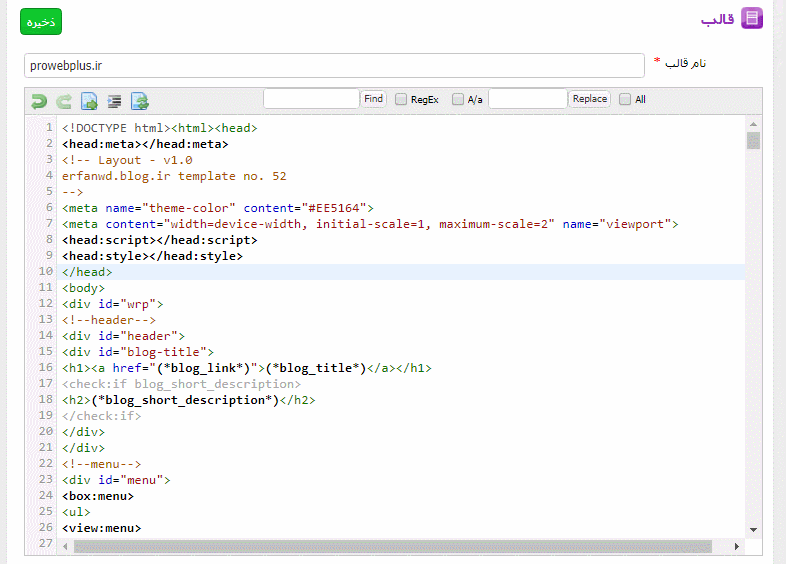
Task: Click the horizontal scrollbar left arrow
Action: coord(66,546)
